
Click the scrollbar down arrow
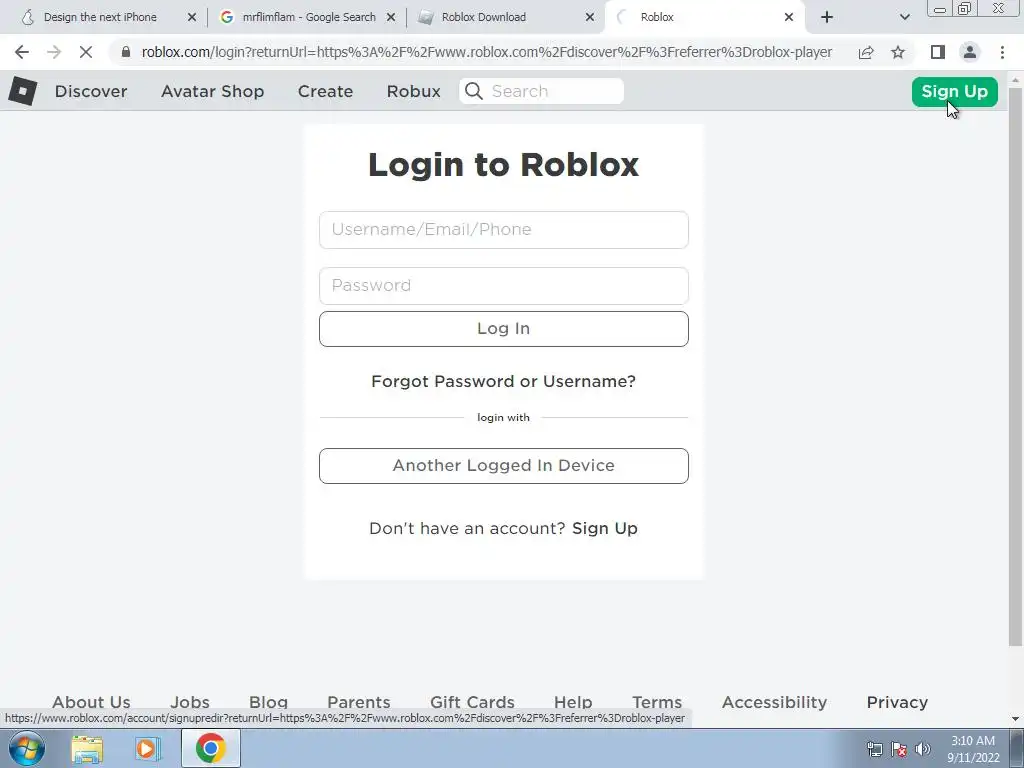pyautogui.click(x=1016, y=719)
